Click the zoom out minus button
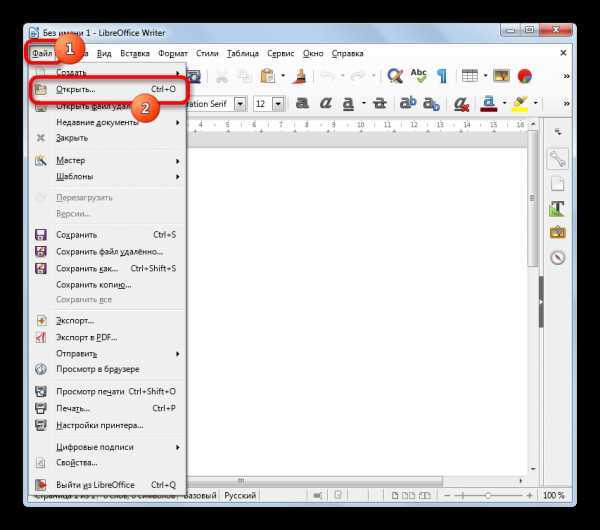This screenshot has height=530, width=600. 447,496
